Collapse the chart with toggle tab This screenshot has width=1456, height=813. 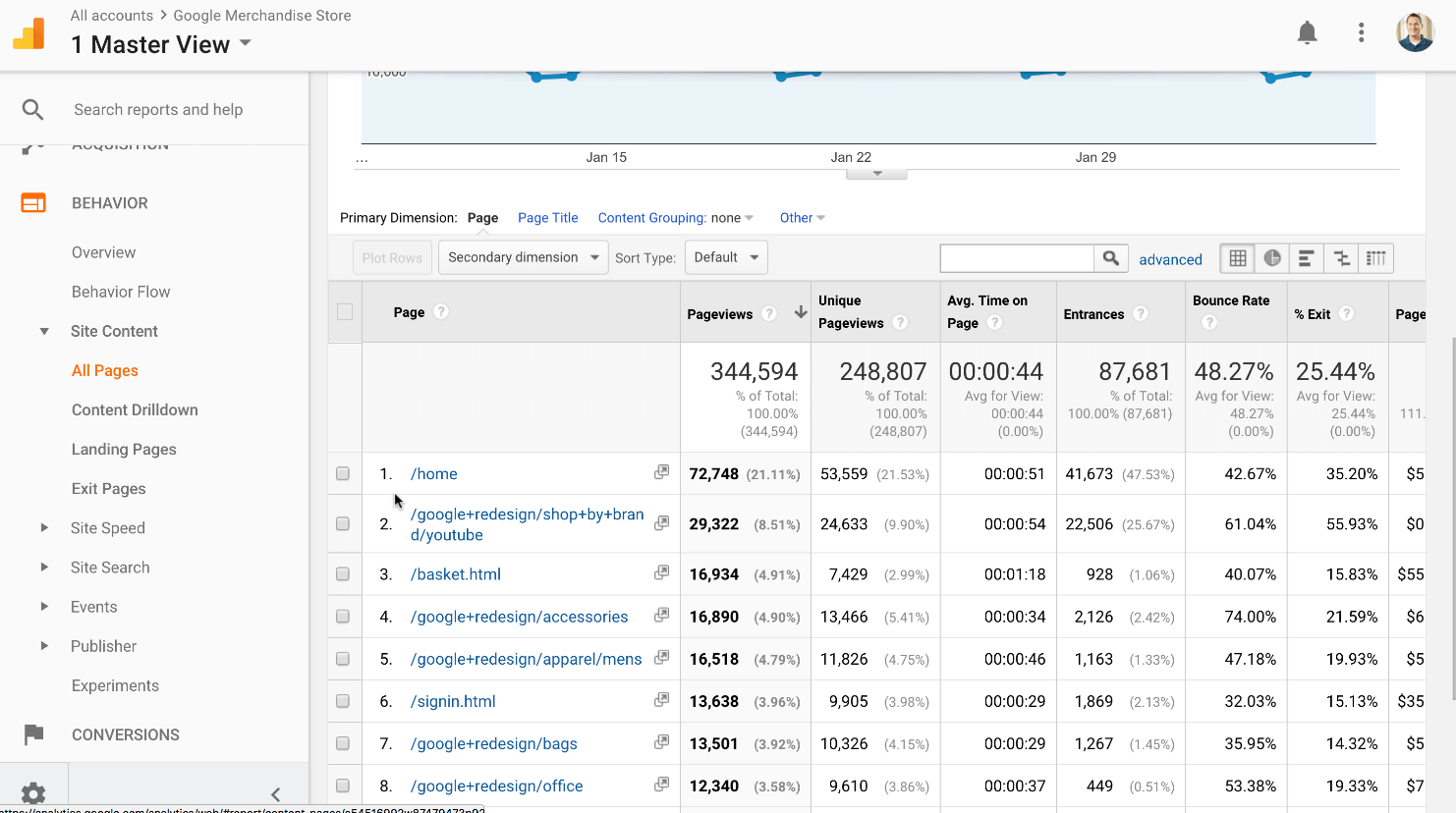coord(876,174)
